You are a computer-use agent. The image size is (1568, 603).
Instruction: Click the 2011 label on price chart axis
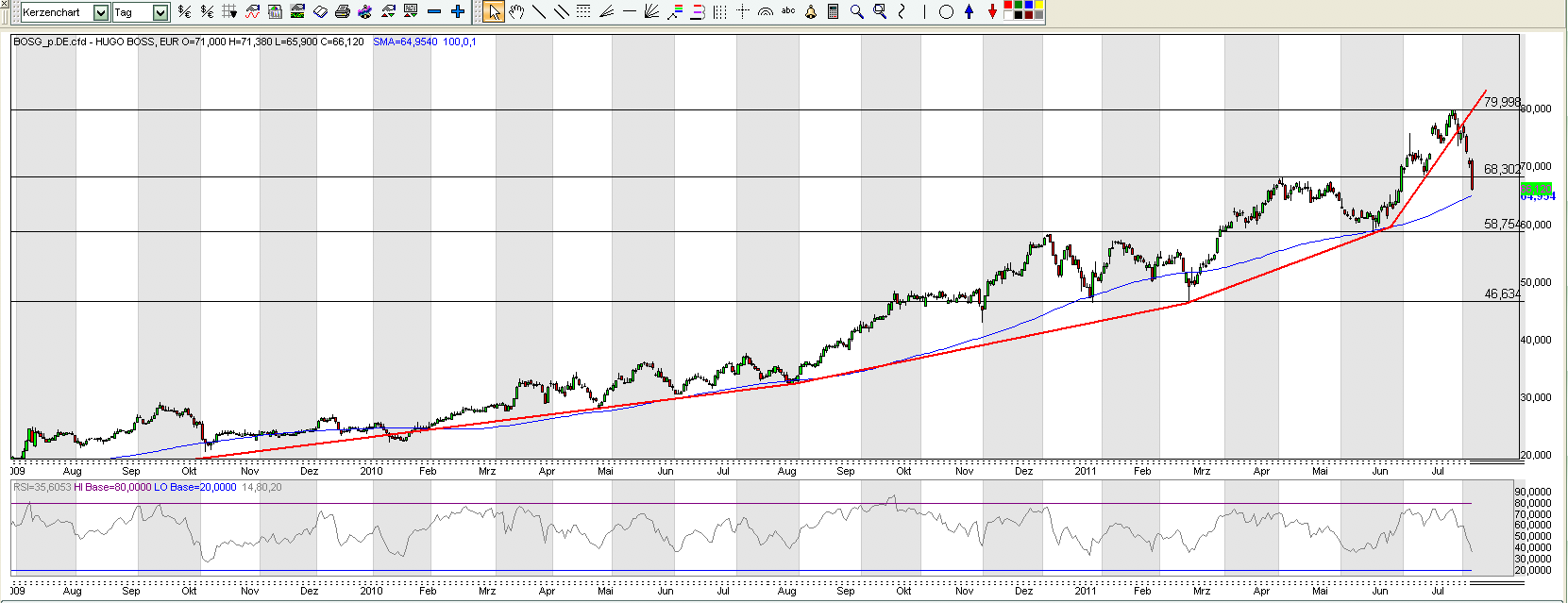1086,470
